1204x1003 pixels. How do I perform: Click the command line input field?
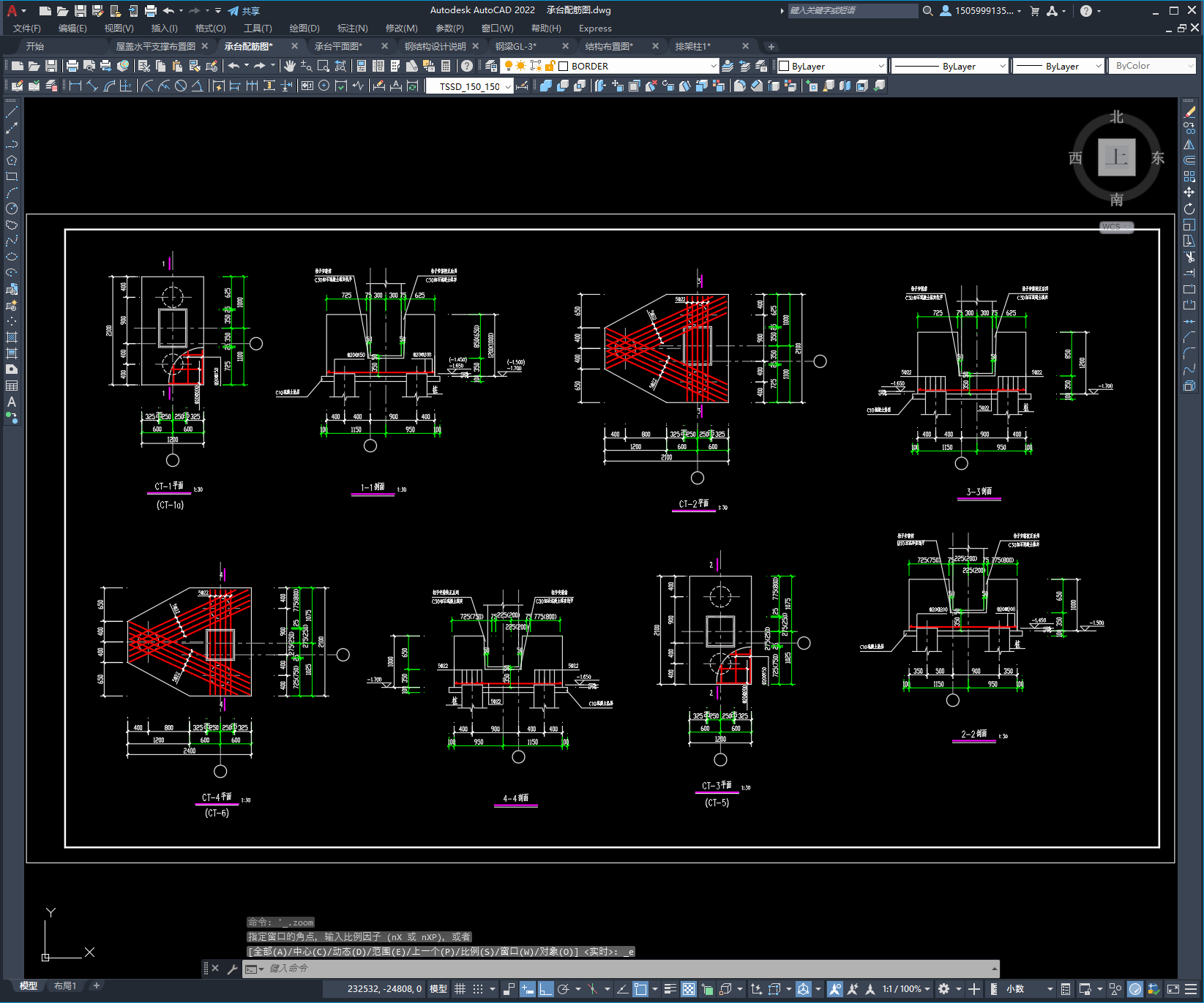point(622,969)
